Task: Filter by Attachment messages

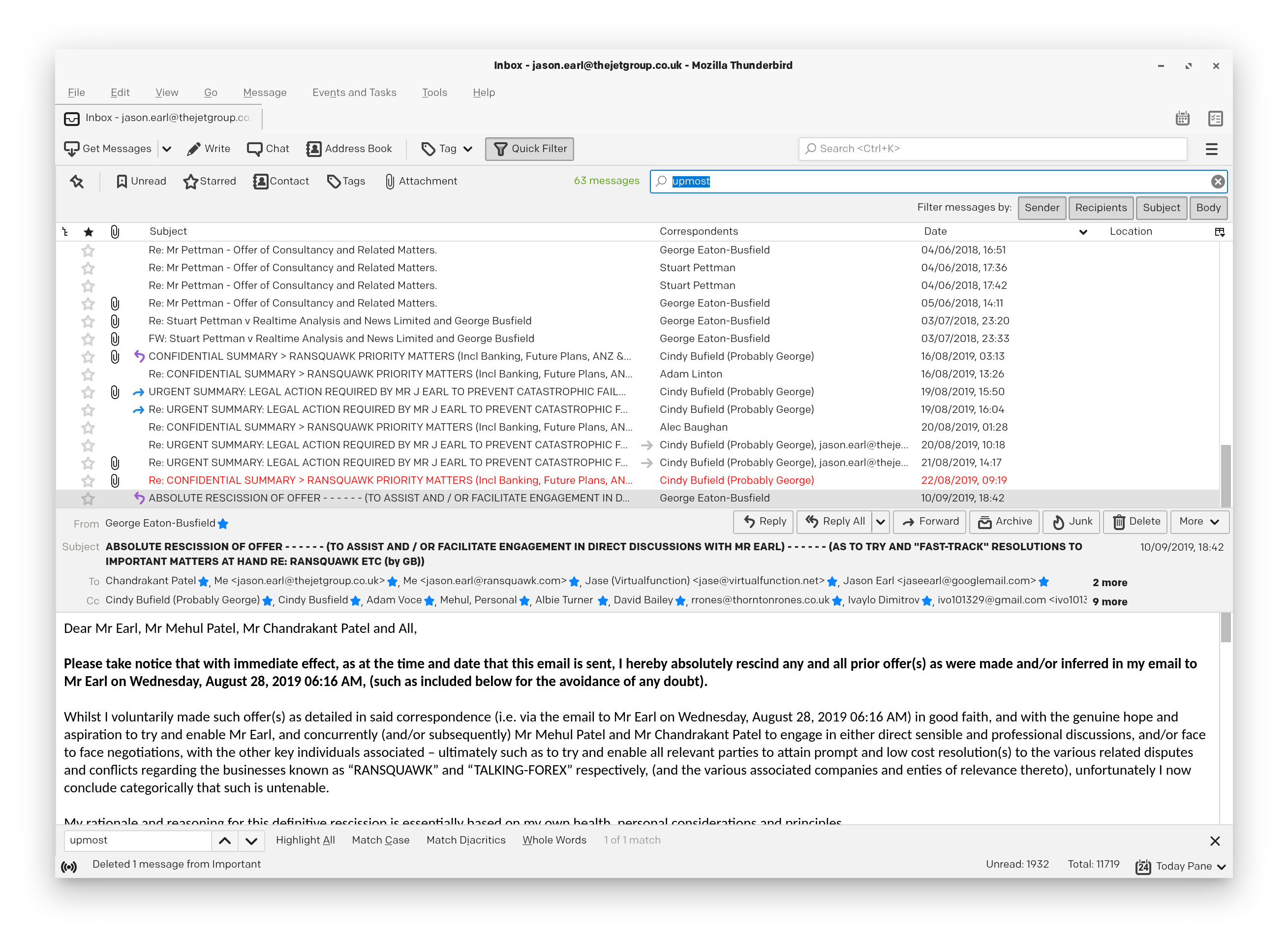Action: click(x=421, y=181)
